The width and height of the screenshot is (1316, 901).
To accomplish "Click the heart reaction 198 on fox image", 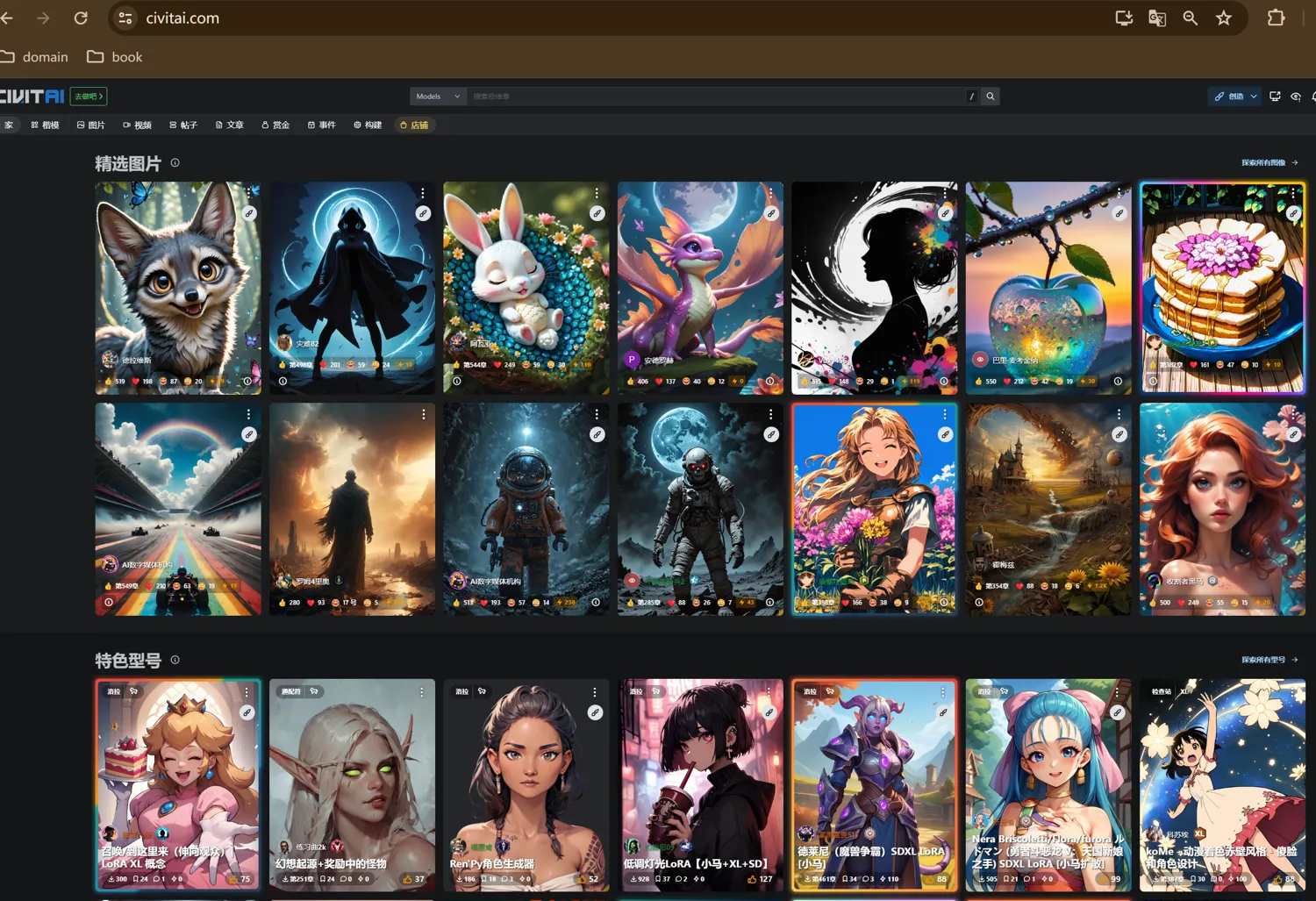I will [x=142, y=382].
